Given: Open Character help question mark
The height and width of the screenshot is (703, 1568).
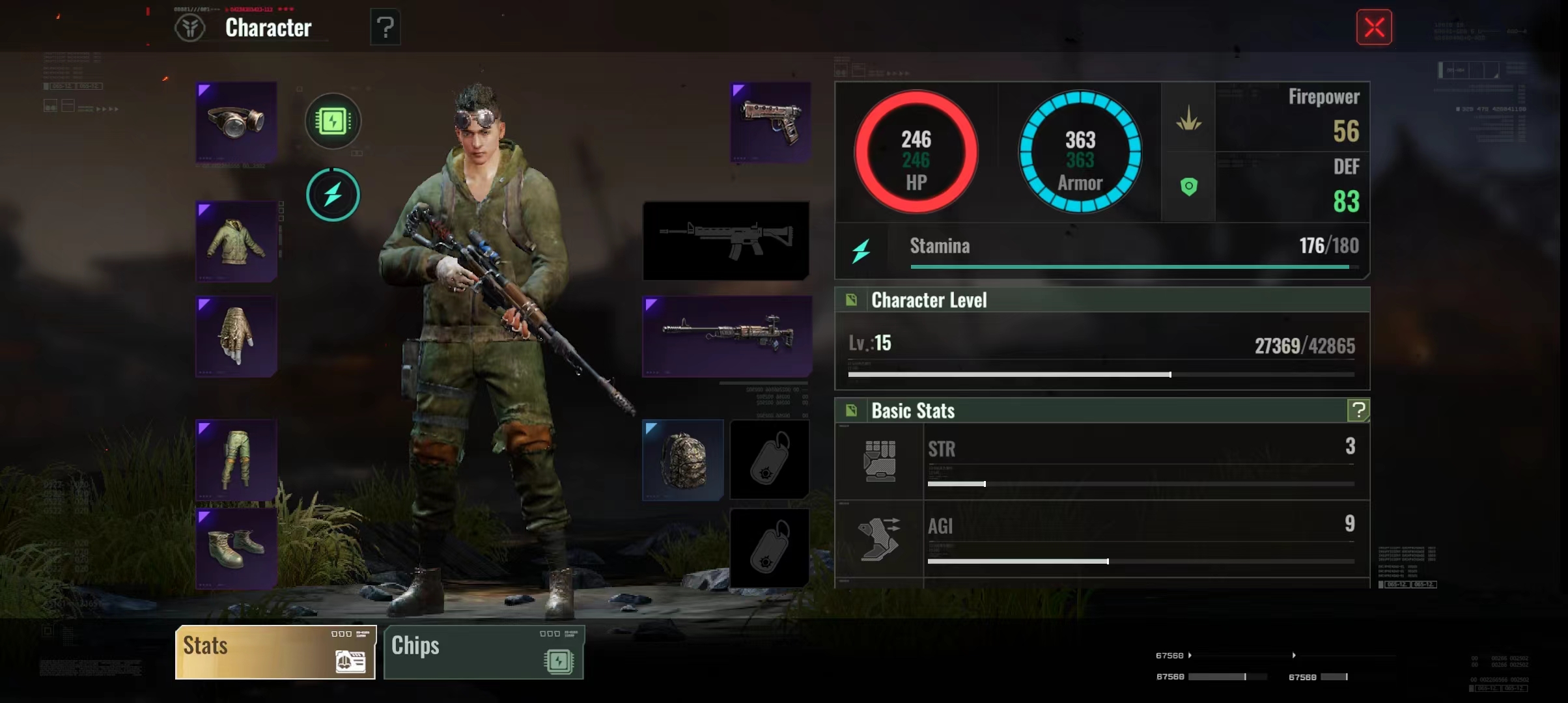Looking at the screenshot, I should point(385,27).
